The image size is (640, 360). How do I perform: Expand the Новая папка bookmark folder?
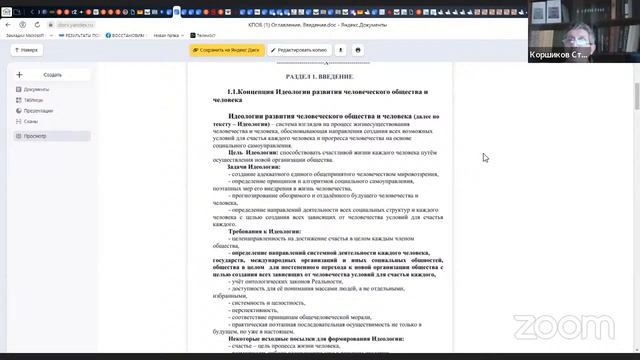point(169,36)
